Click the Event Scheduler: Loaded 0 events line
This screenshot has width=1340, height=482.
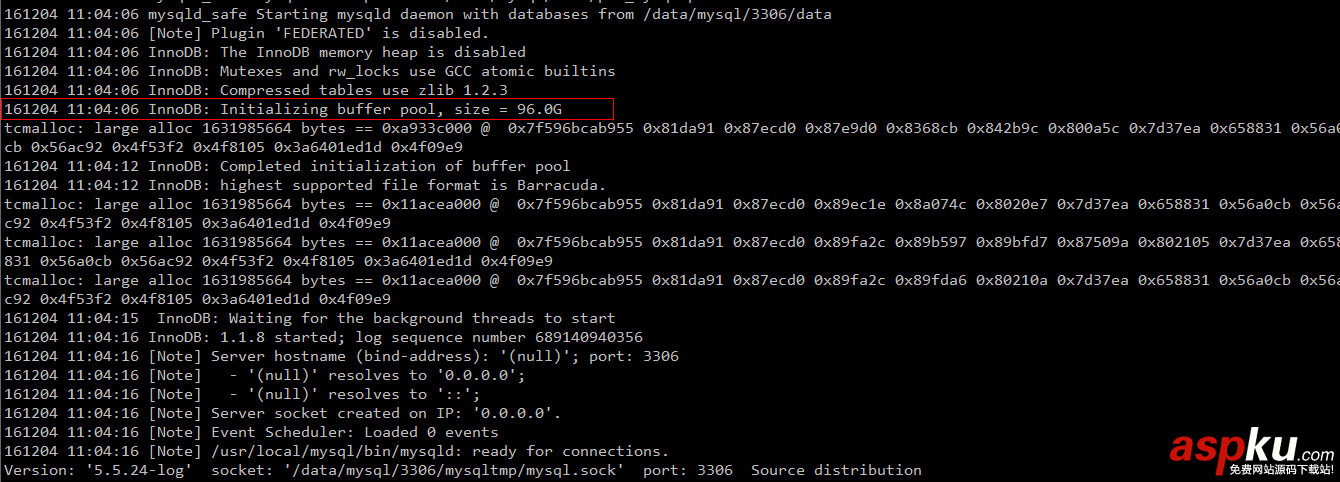pyautogui.click(x=354, y=432)
